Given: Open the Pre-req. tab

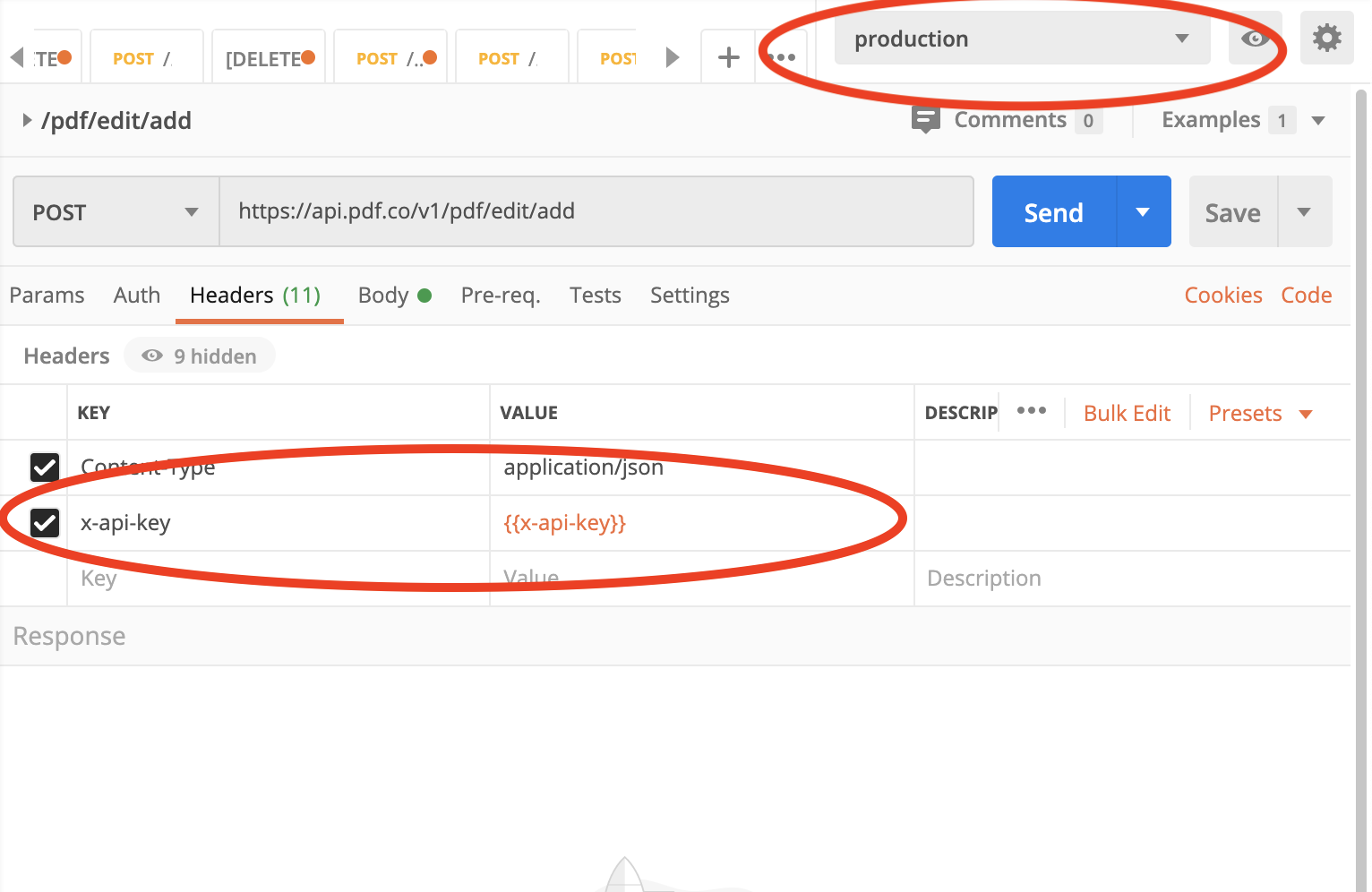Looking at the screenshot, I should pyautogui.click(x=501, y=296).
